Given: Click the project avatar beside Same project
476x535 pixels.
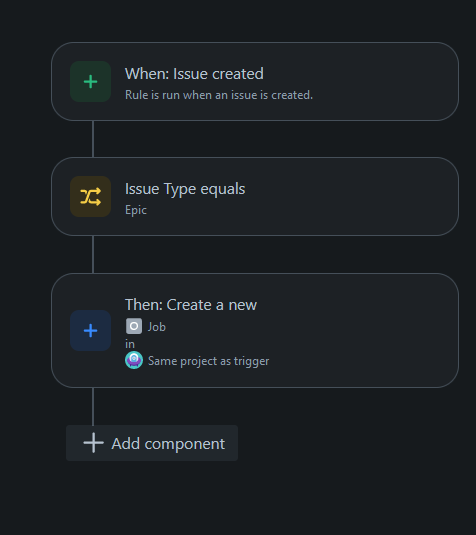Looking at the screenshot, I should [x=134, y=360].
